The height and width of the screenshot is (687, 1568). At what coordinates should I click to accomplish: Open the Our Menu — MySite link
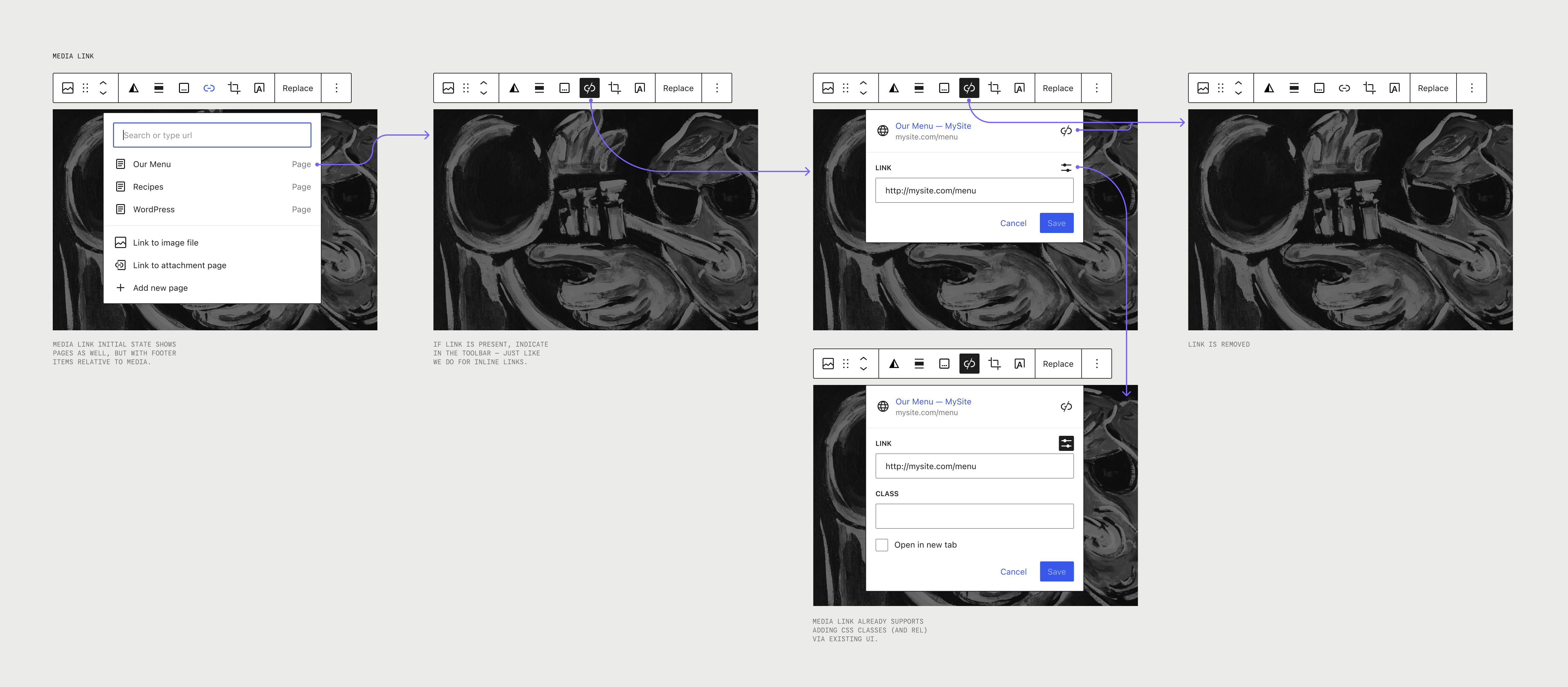933,126
